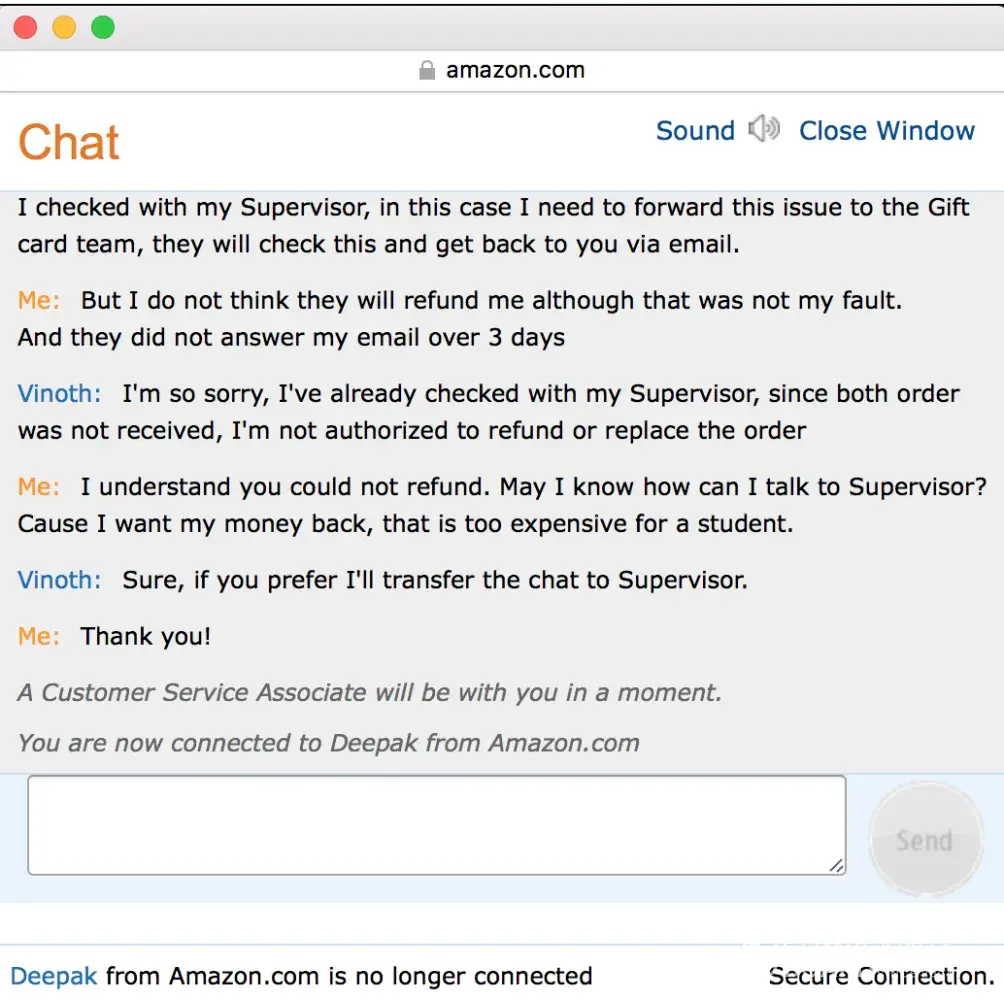Click the speaker sound icon
The image size is (1004, 1000).
click(764, 129)
